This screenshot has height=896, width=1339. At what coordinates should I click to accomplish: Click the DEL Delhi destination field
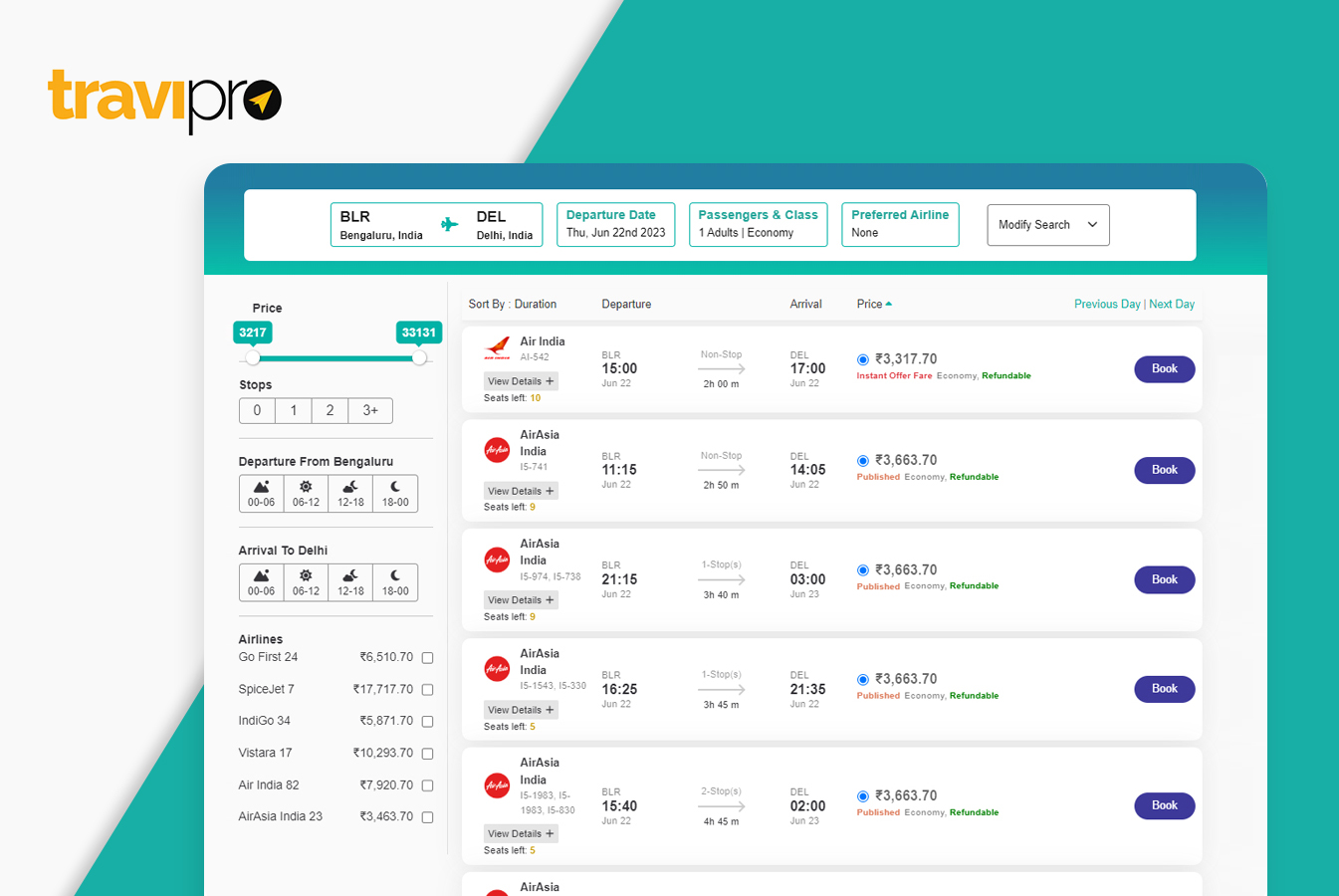point(505,224)
